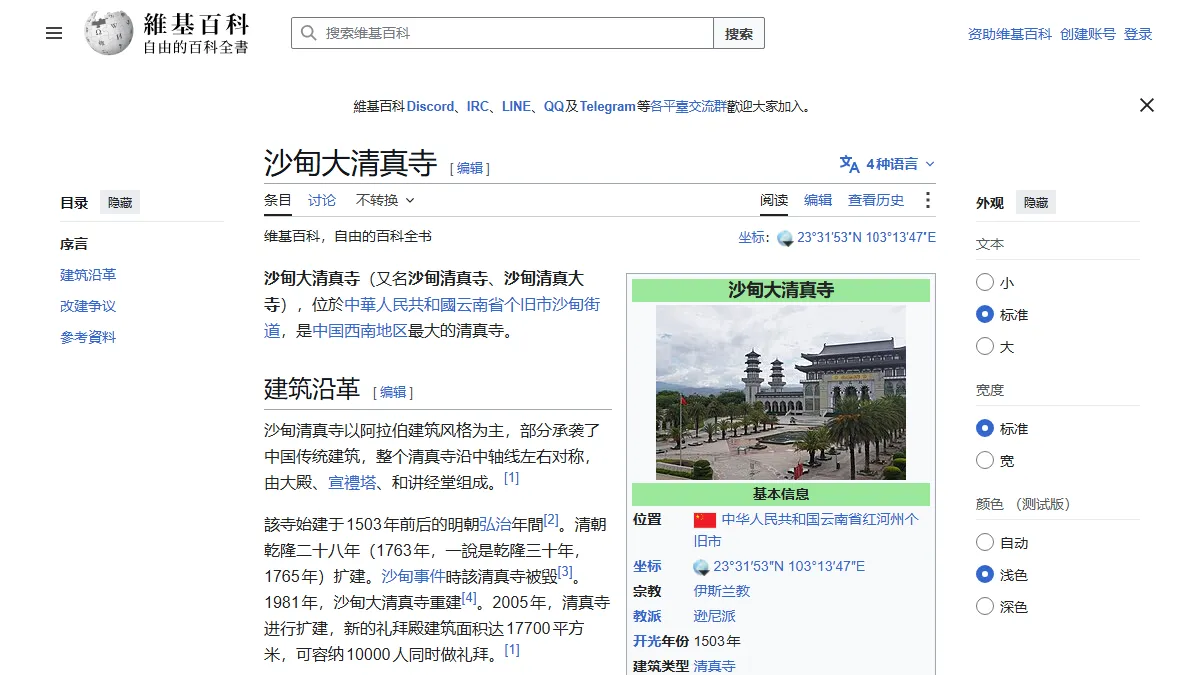Open 逊尼派 link in infobox
This screenshot has height=675, width=1200.
pos(715,616)
